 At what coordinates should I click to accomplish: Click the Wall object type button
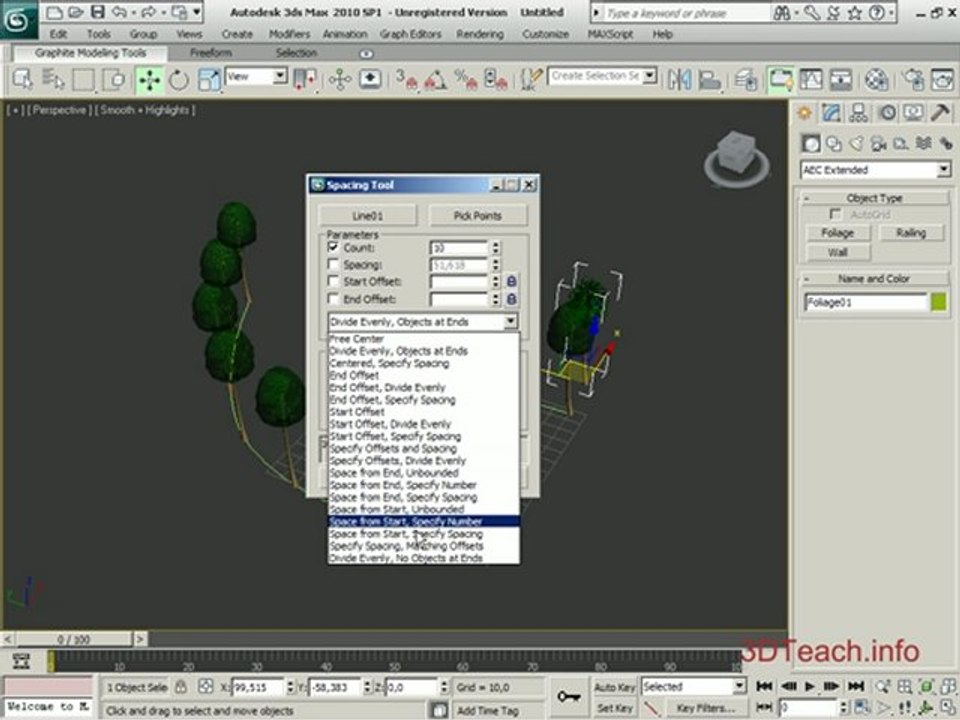pyautogui.click(x=837, y=252)
